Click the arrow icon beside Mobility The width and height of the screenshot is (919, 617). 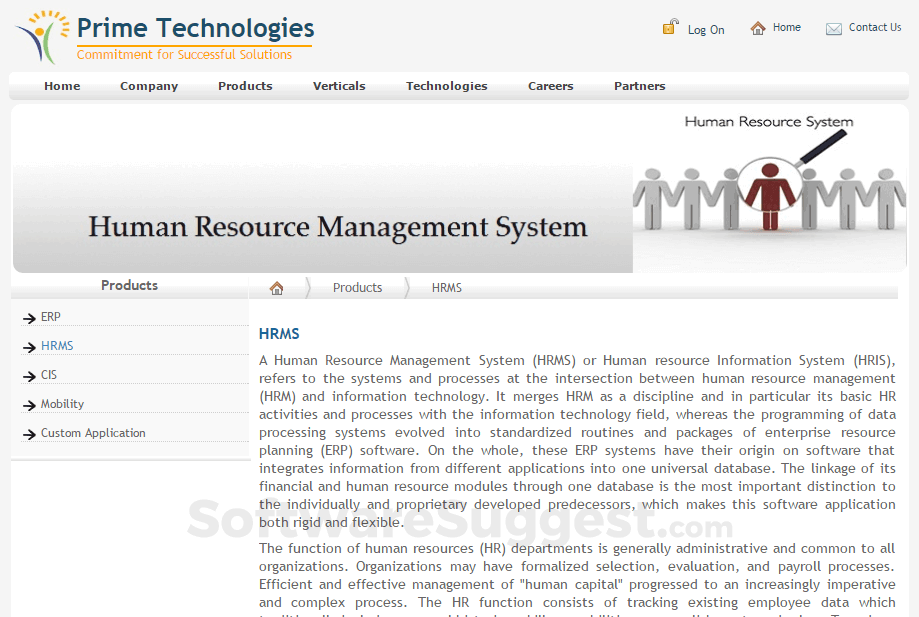pos(28,404)
